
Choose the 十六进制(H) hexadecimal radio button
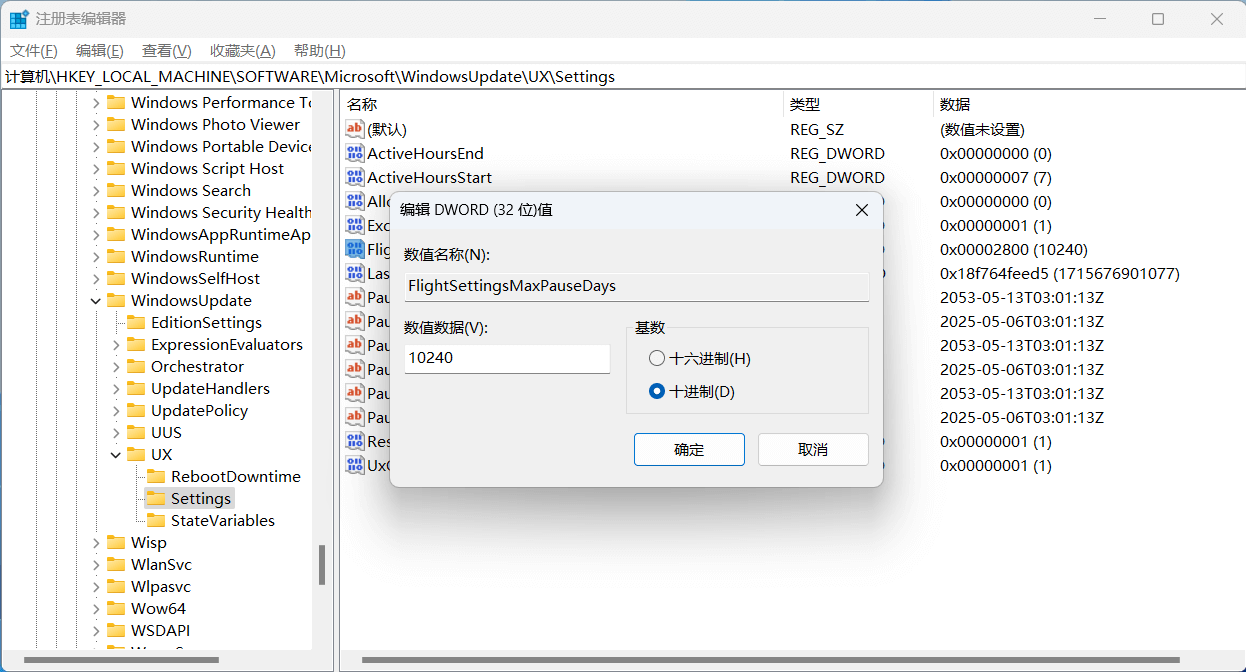(x=657, y=358)
